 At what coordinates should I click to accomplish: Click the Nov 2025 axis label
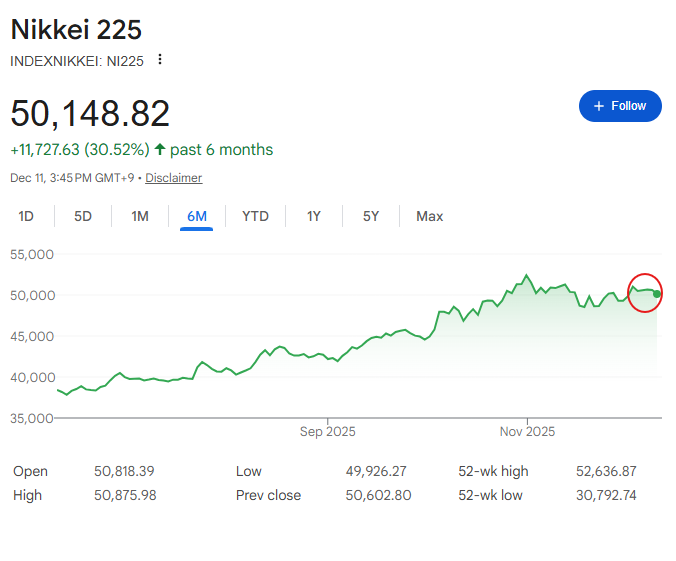tap(527, 432)
